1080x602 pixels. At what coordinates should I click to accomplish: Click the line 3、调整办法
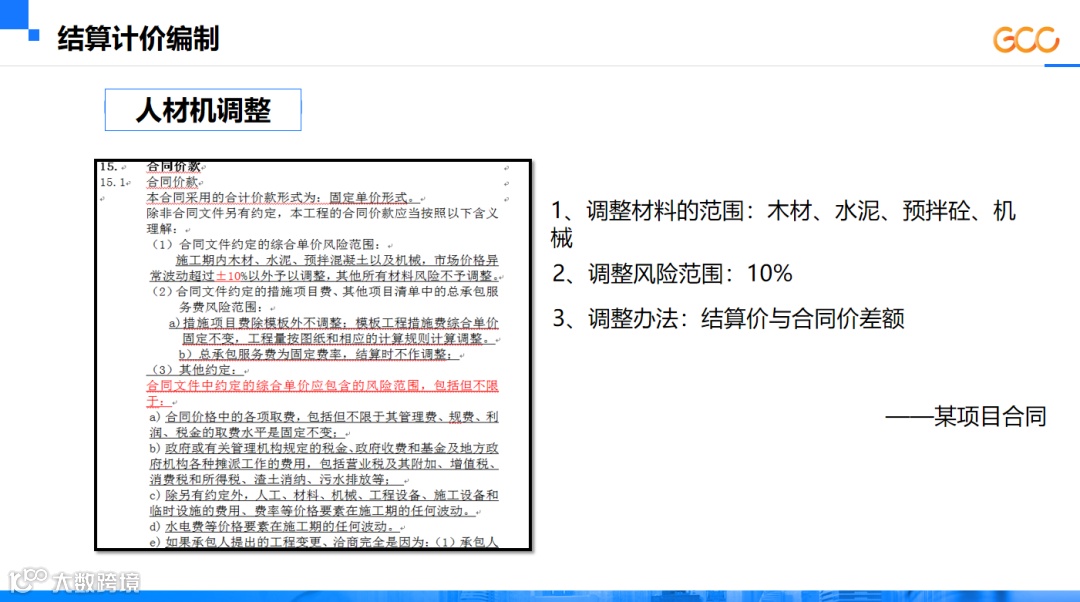click(x=728, y=318)
